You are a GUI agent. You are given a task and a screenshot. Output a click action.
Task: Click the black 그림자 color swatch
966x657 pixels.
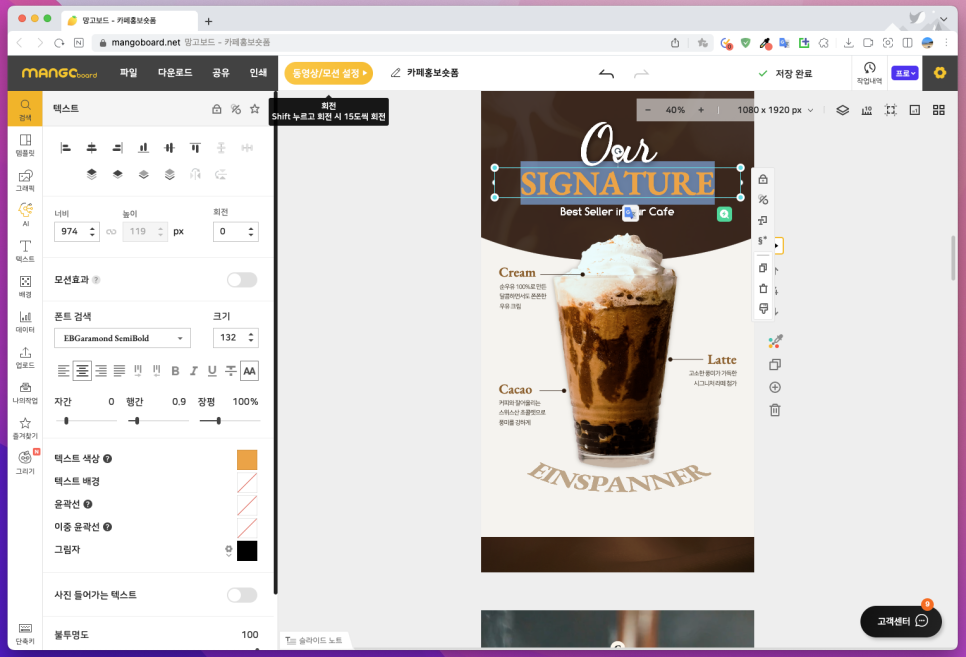(247, 550)
